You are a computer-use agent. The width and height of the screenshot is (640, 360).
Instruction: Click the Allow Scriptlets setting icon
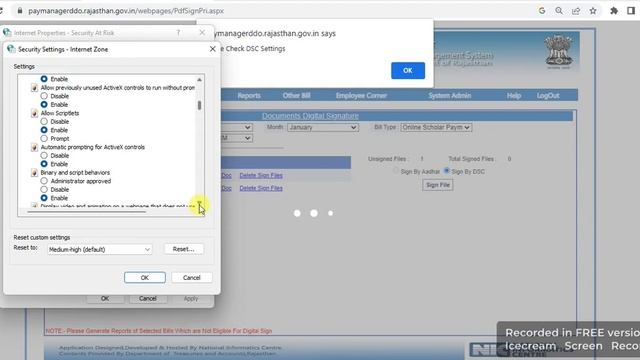(x=34, y=113)
